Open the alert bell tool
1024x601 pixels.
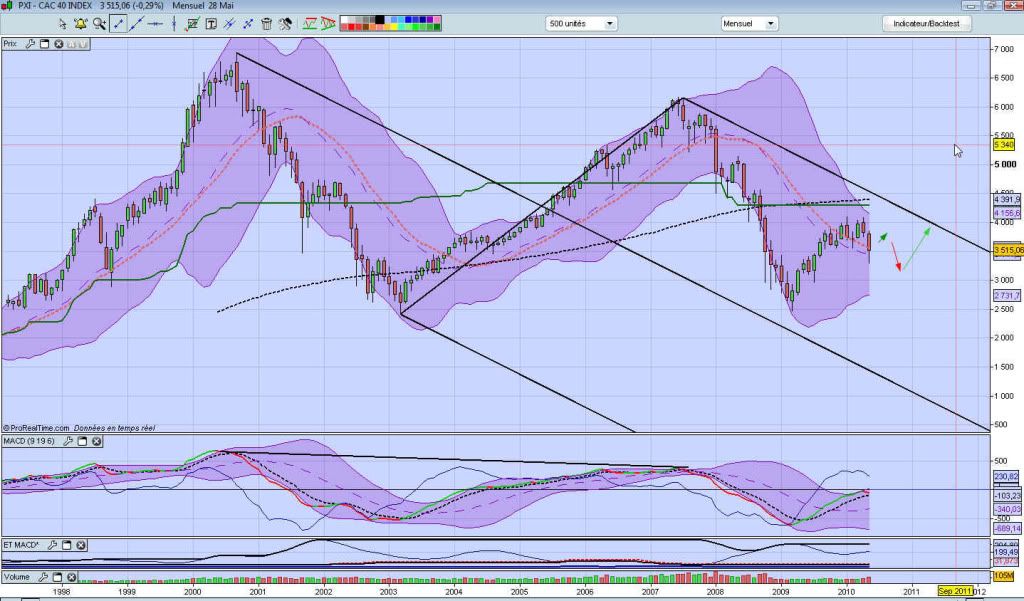(x=80, y=23)
